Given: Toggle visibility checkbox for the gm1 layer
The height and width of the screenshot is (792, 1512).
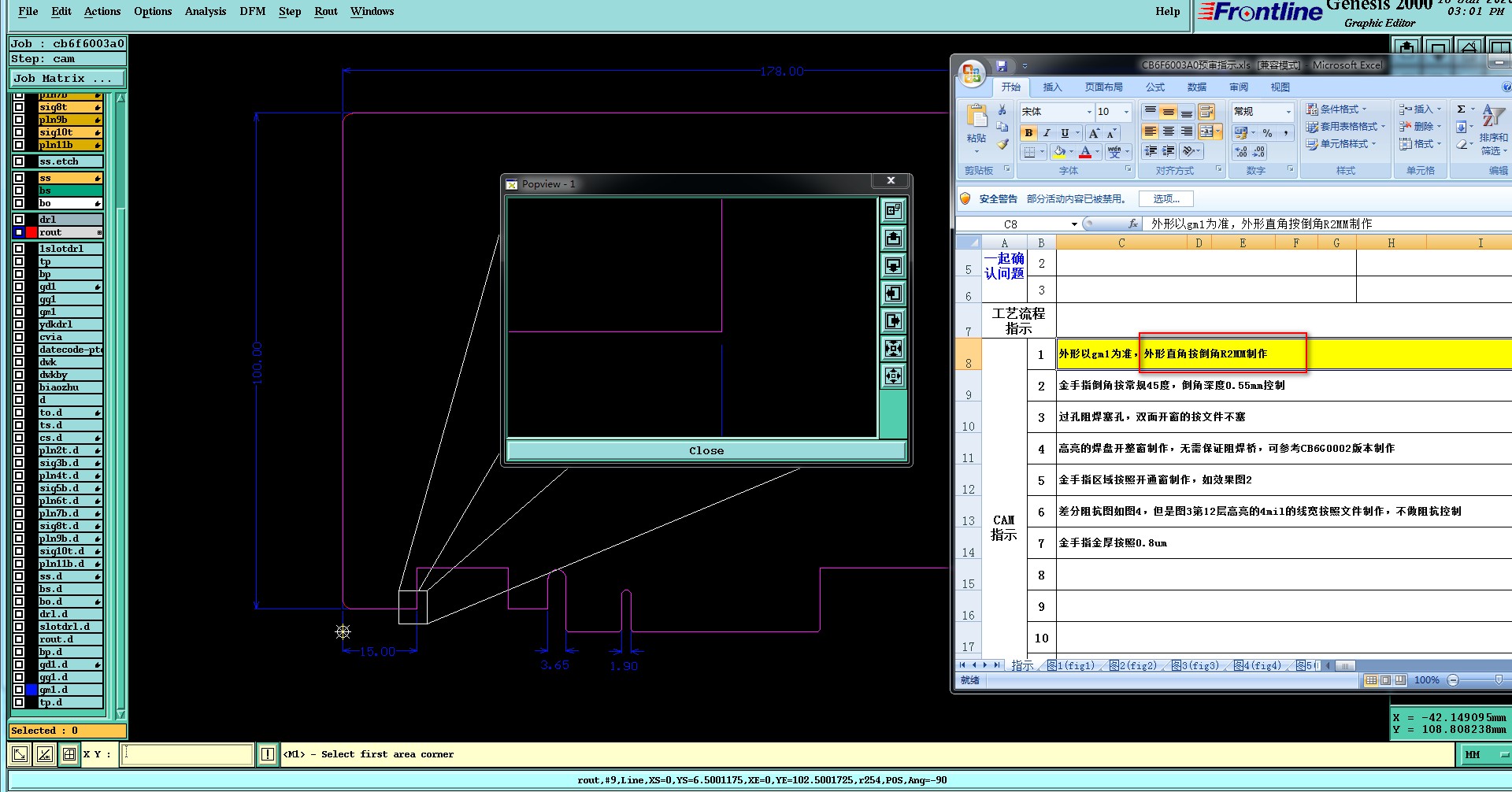Looking at the screenshot, I should tap(19, 312).
